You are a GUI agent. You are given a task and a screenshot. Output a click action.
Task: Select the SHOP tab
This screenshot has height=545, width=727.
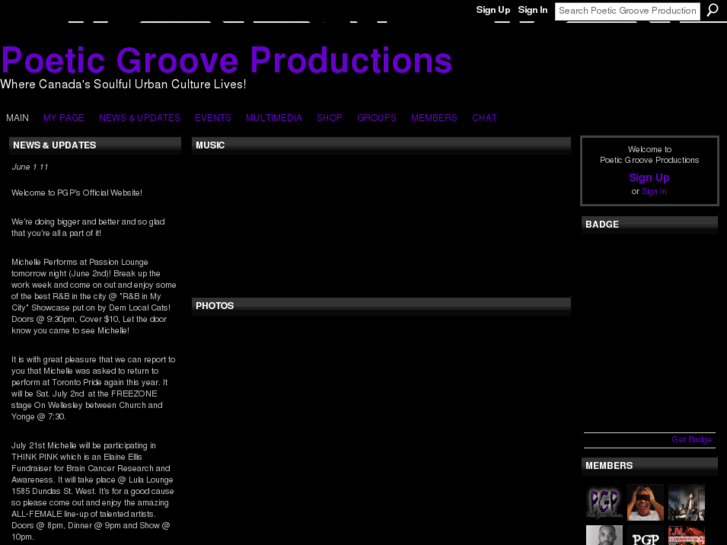pyautogui.click(x=330, y=118)
